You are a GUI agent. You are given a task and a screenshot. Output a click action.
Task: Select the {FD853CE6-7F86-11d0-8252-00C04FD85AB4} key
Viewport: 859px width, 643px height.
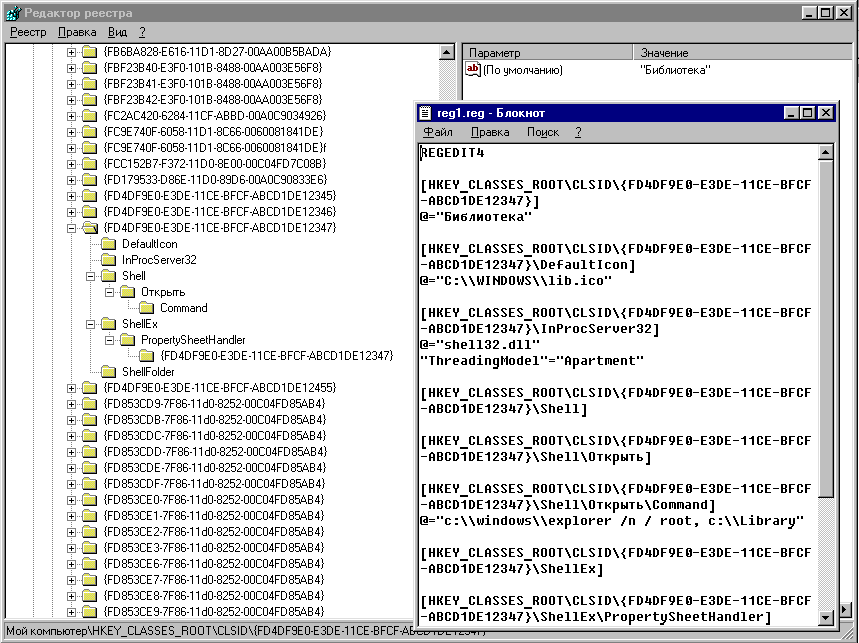tap(214, 564)
